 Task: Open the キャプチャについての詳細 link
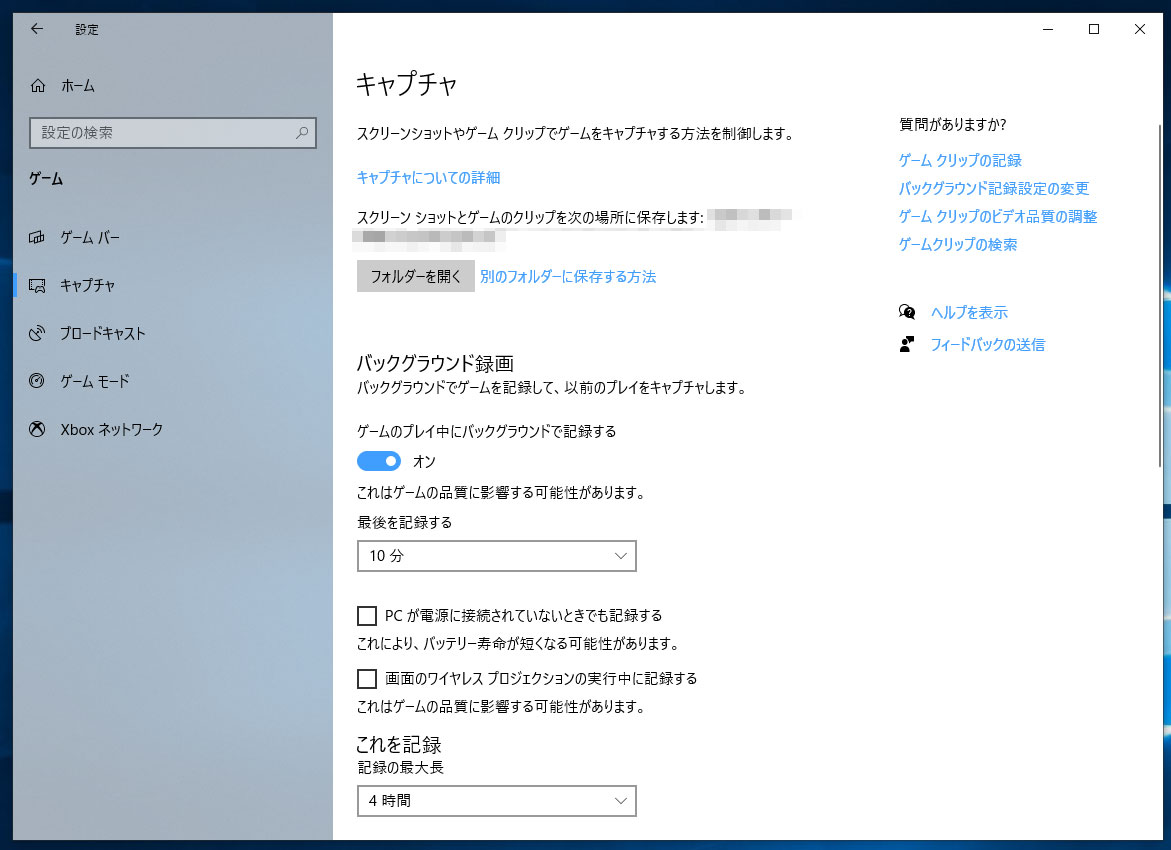click(428, 177)
